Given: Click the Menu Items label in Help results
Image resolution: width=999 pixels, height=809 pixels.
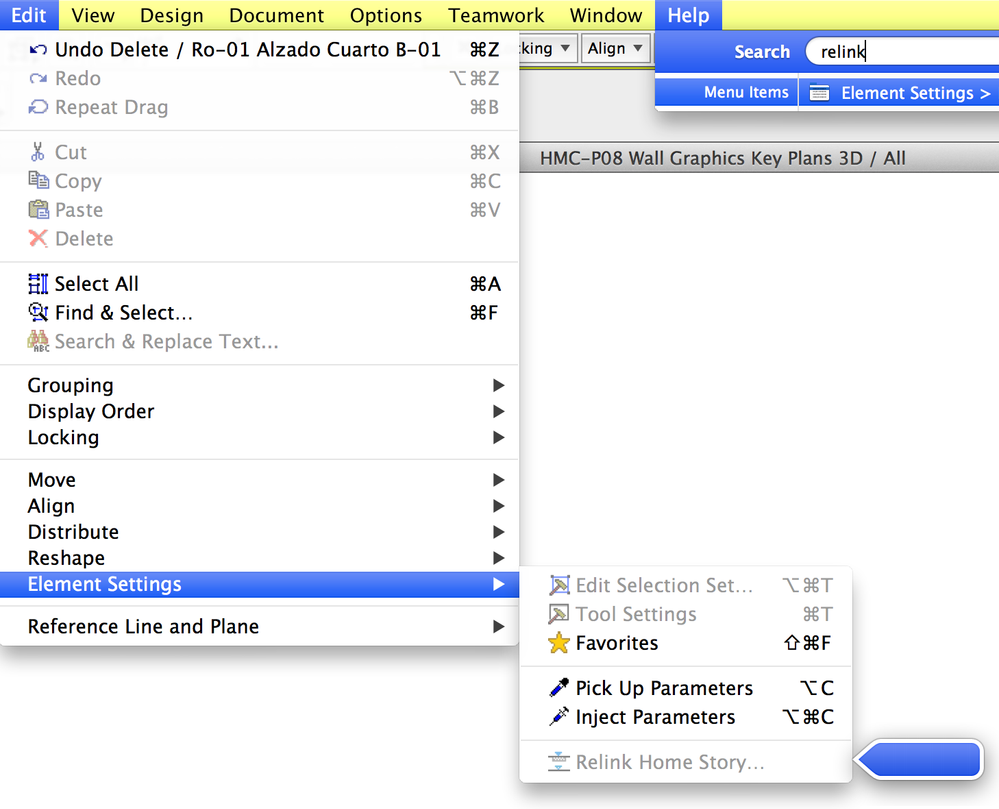Looking at the screenshot, I should [746, 92].
